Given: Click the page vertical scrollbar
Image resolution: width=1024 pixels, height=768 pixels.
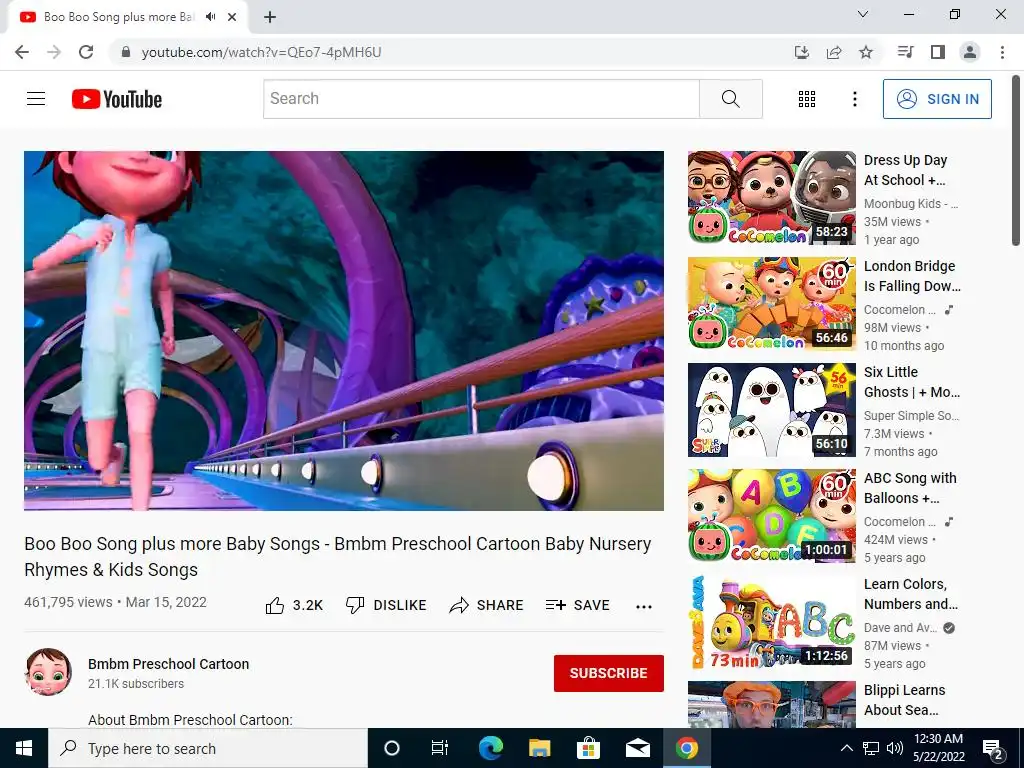Looking at the screenshot, I should (x=1017, y=161).
